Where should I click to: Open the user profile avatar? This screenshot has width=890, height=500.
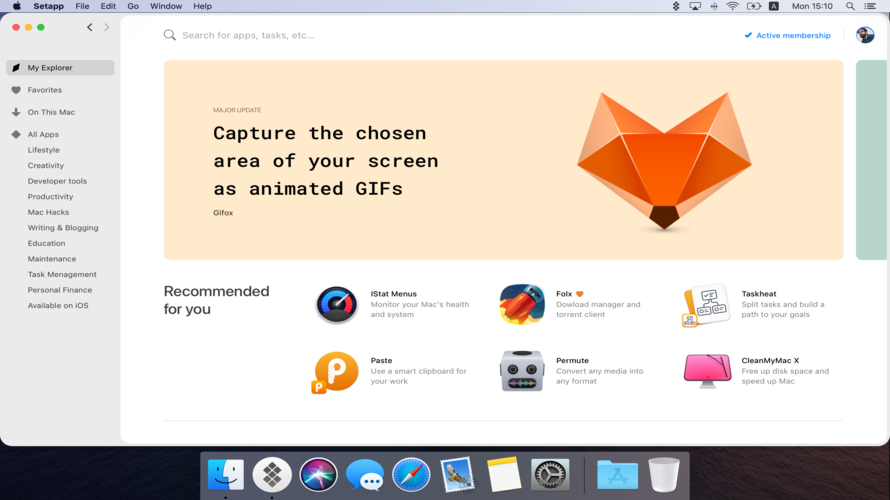(x=865, y=35)
